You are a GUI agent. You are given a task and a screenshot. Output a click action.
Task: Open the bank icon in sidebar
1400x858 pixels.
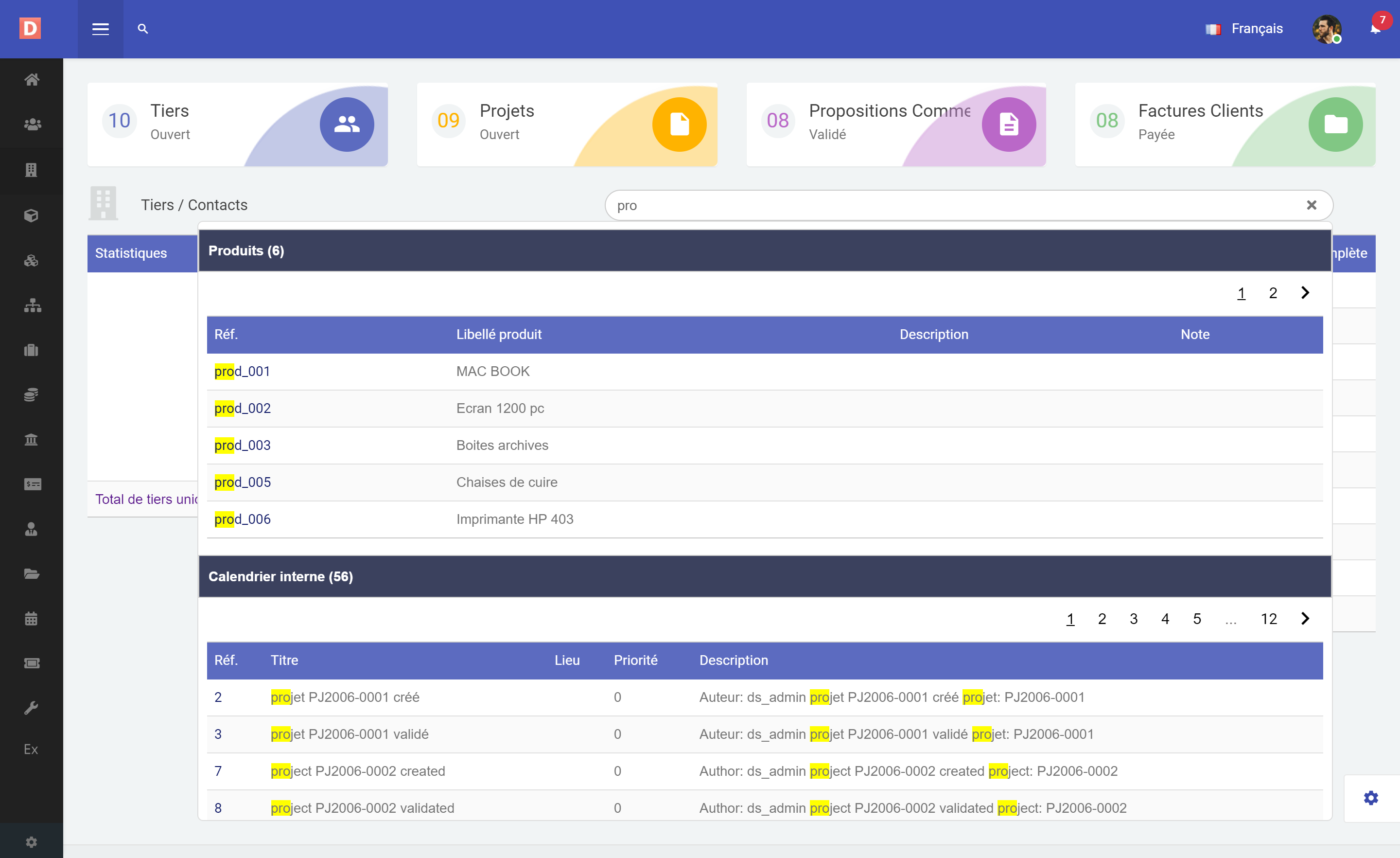(32, 440)
